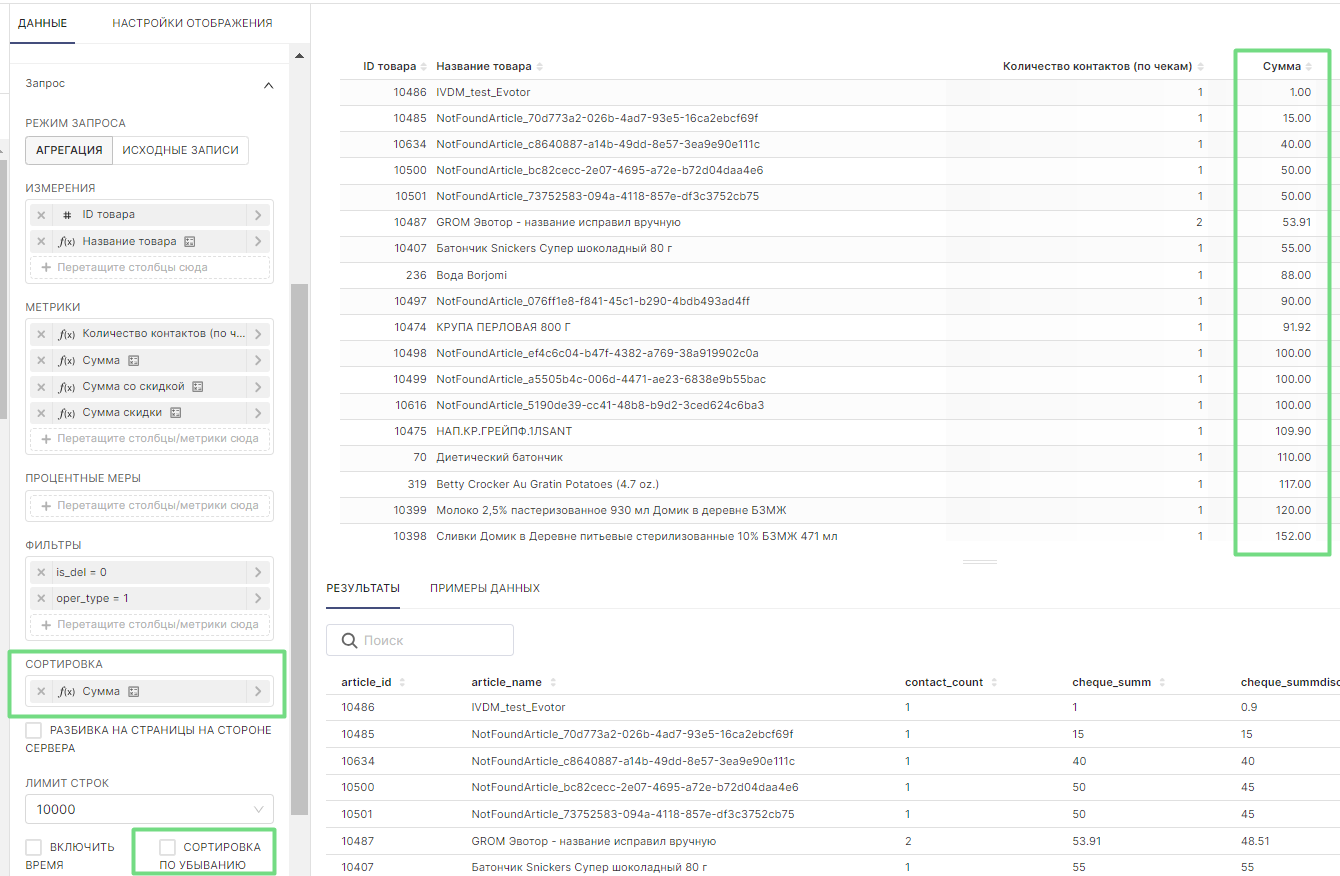Viewport: 1340px width, 876px height.
Task: Enable 'Сортировка по убыванию' checkbox
Action: point(168,848)
